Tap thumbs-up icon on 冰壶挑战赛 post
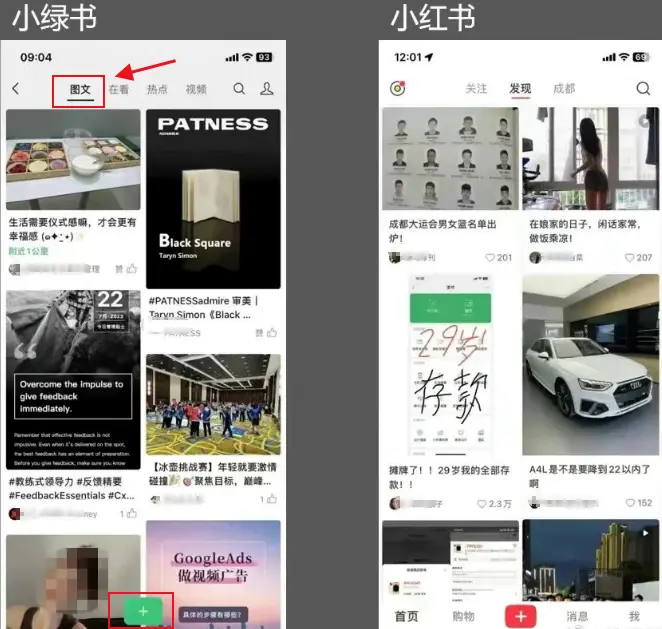 click(x=270, y=498)
